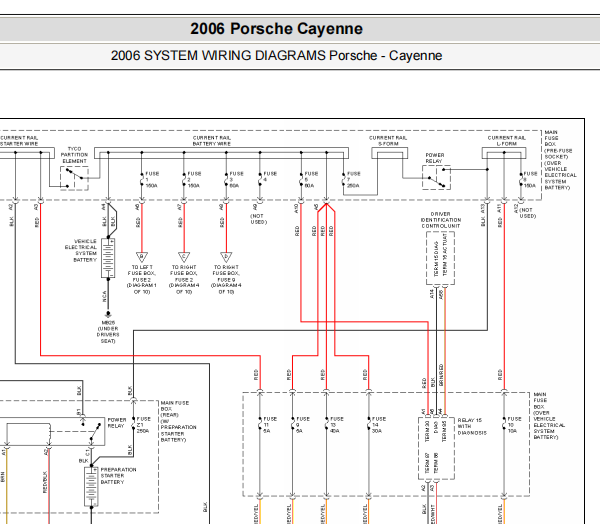Click the "2006 Porsche Cayenne" title heading
600x524 pixels.
click(276, 29)
